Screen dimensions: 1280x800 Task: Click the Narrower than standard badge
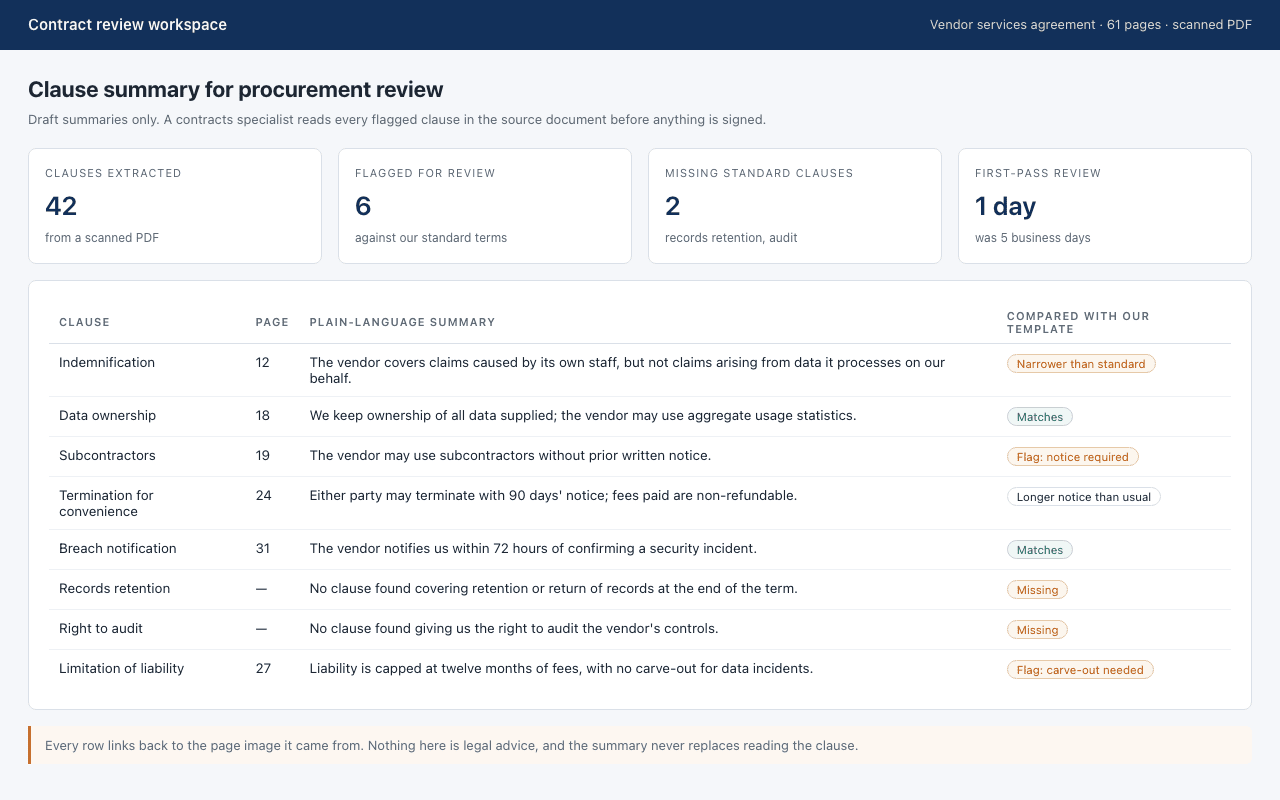tap(1081, 364)
